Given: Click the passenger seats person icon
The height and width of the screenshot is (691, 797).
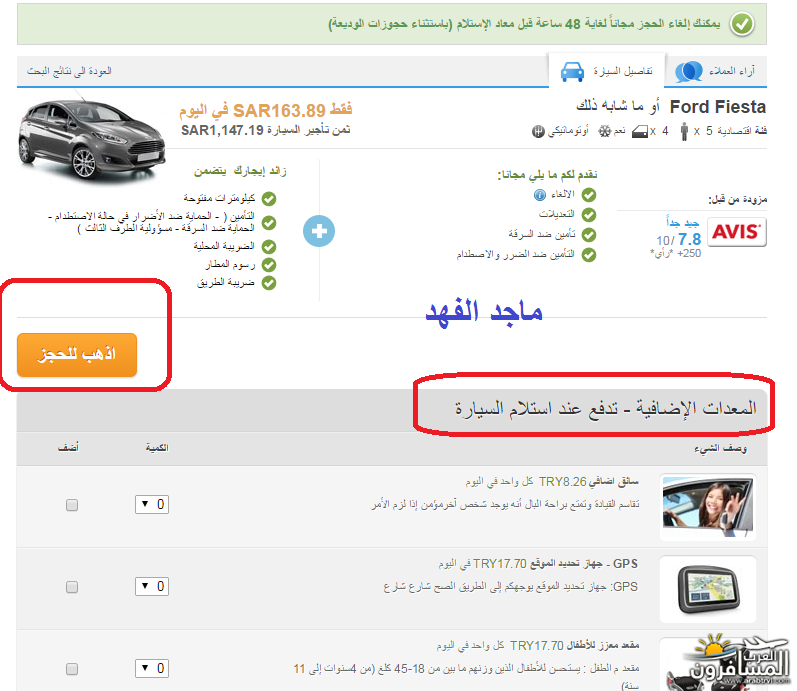Looking at the screenshot, I should (x=684, y=131).
